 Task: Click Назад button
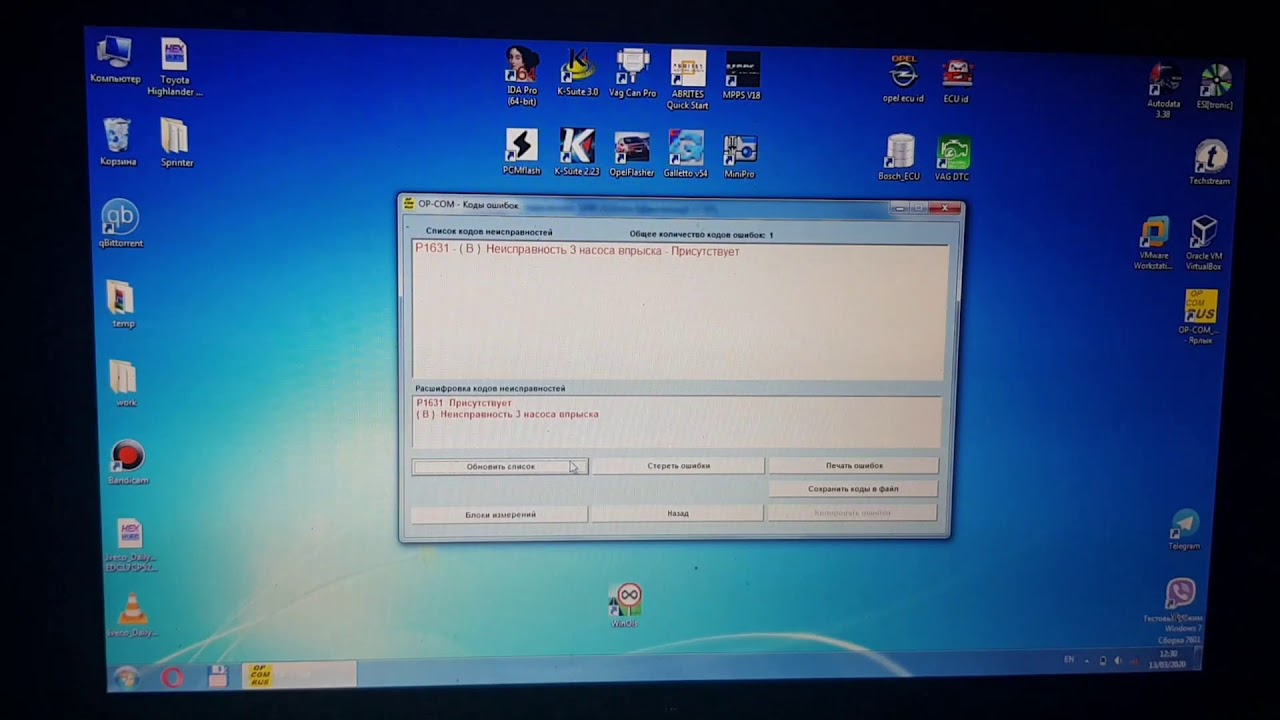(x=677, y=513)
